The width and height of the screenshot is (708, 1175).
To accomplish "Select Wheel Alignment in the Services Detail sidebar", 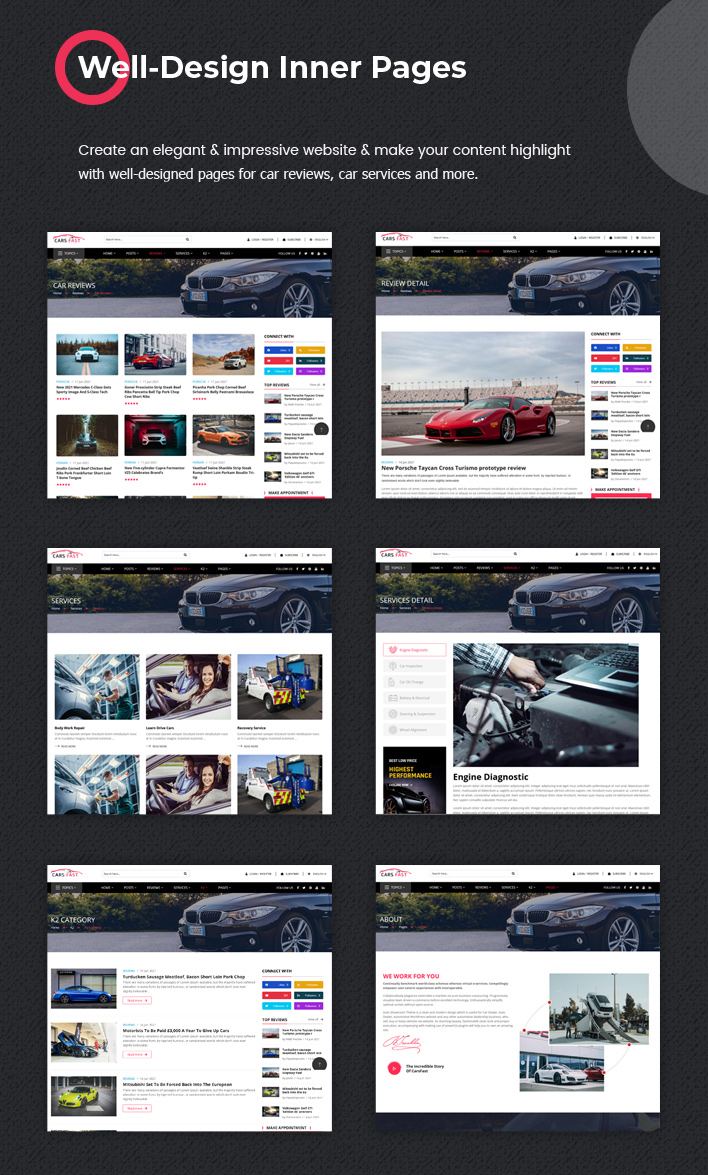I will 414,729.
